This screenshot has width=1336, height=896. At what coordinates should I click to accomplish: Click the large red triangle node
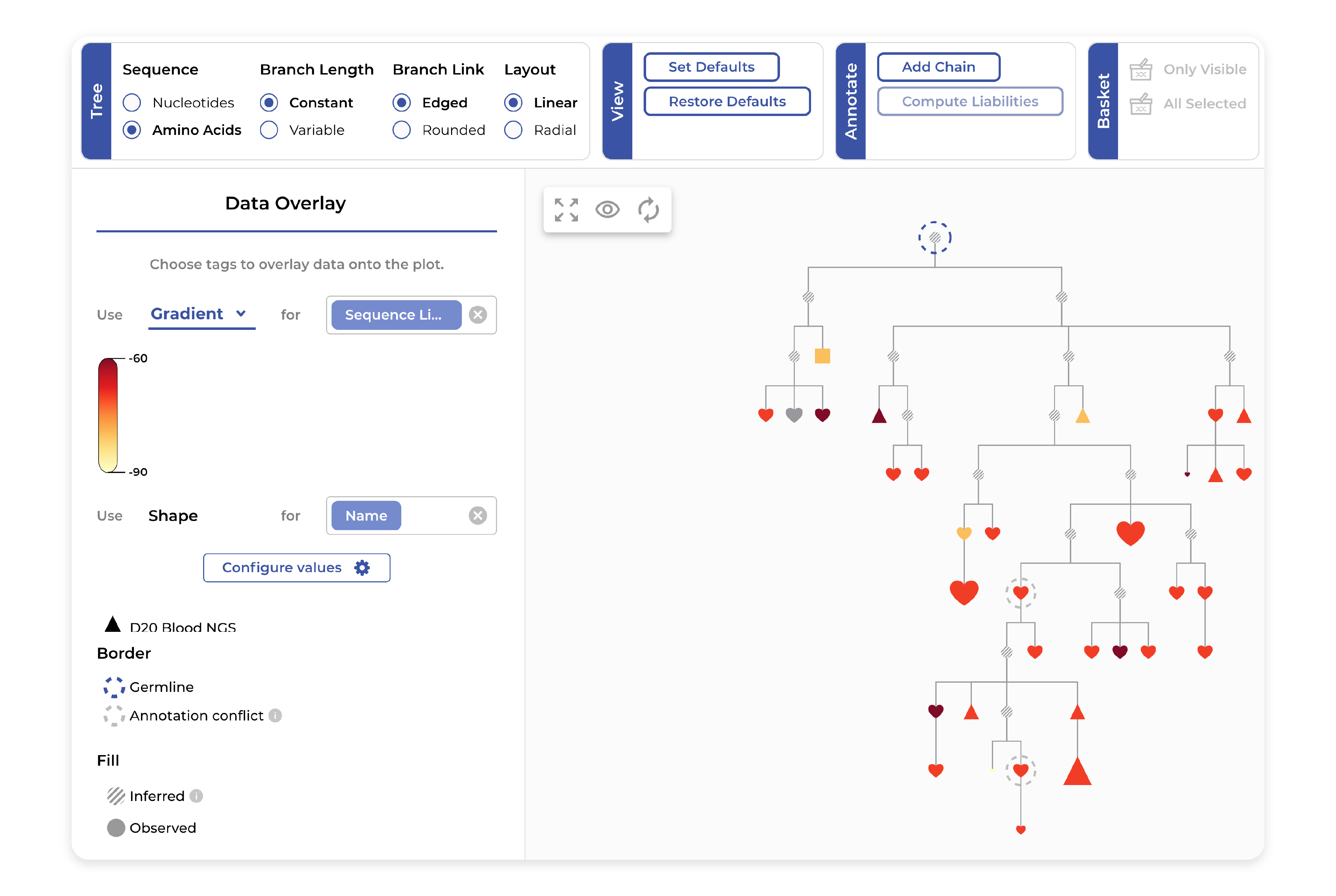tap(1077, 771)
